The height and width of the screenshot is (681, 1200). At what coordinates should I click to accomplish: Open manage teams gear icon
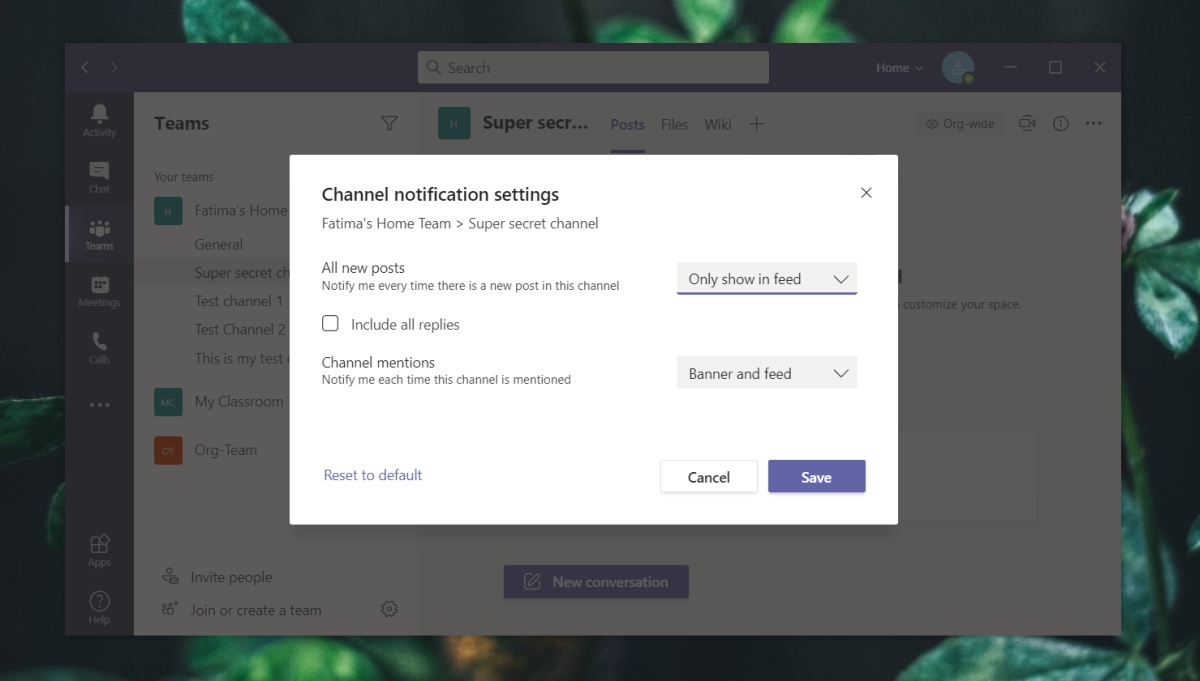tap(389, 609)
